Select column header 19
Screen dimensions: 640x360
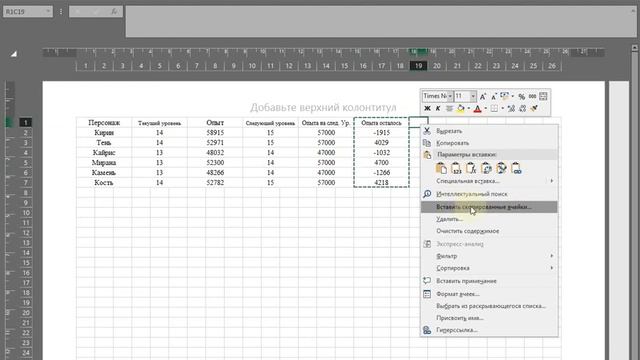[x=418, y=66]
